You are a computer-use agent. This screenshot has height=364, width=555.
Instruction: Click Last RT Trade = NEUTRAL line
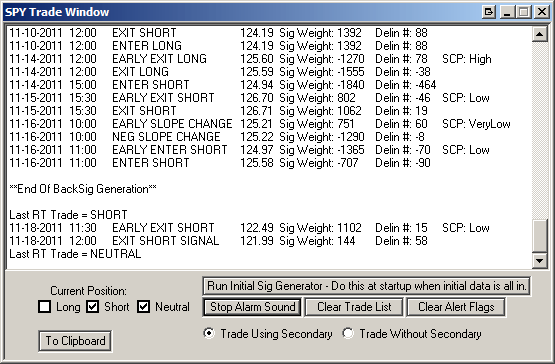[75, 254]
